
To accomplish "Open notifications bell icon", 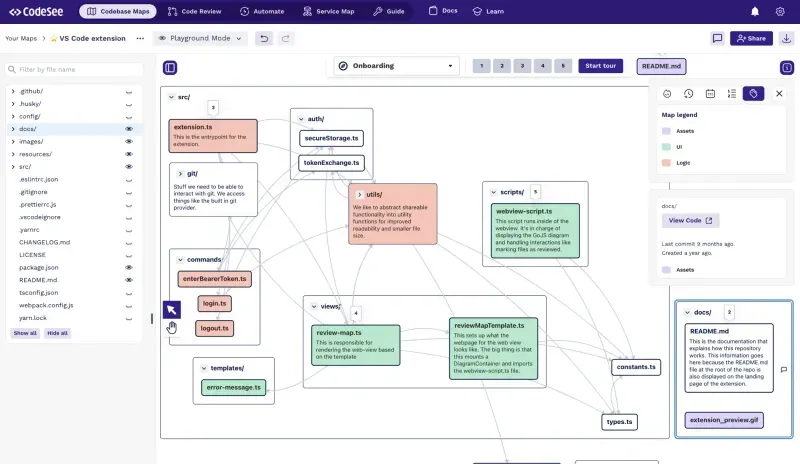I will click(x=755, y=11).
